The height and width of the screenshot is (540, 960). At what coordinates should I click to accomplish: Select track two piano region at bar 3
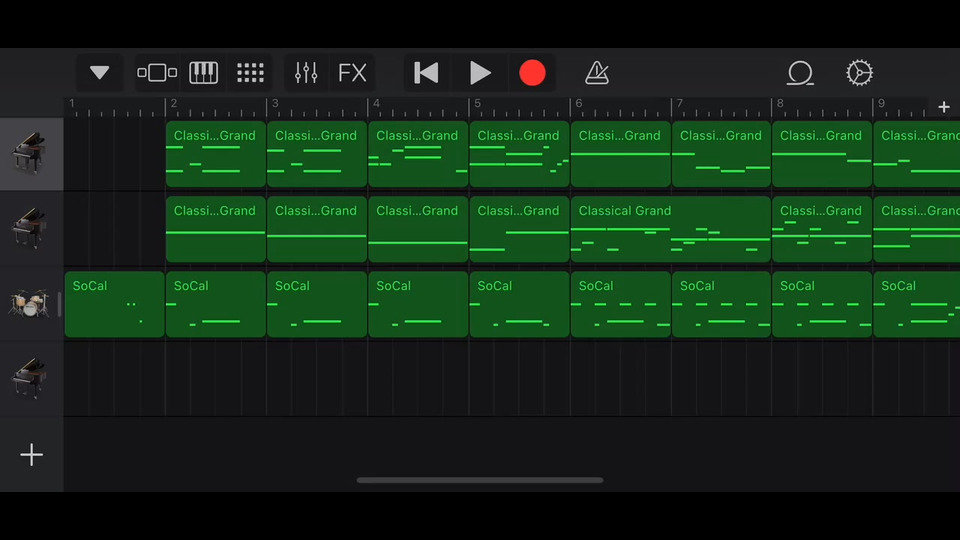[x=317, y=229]
